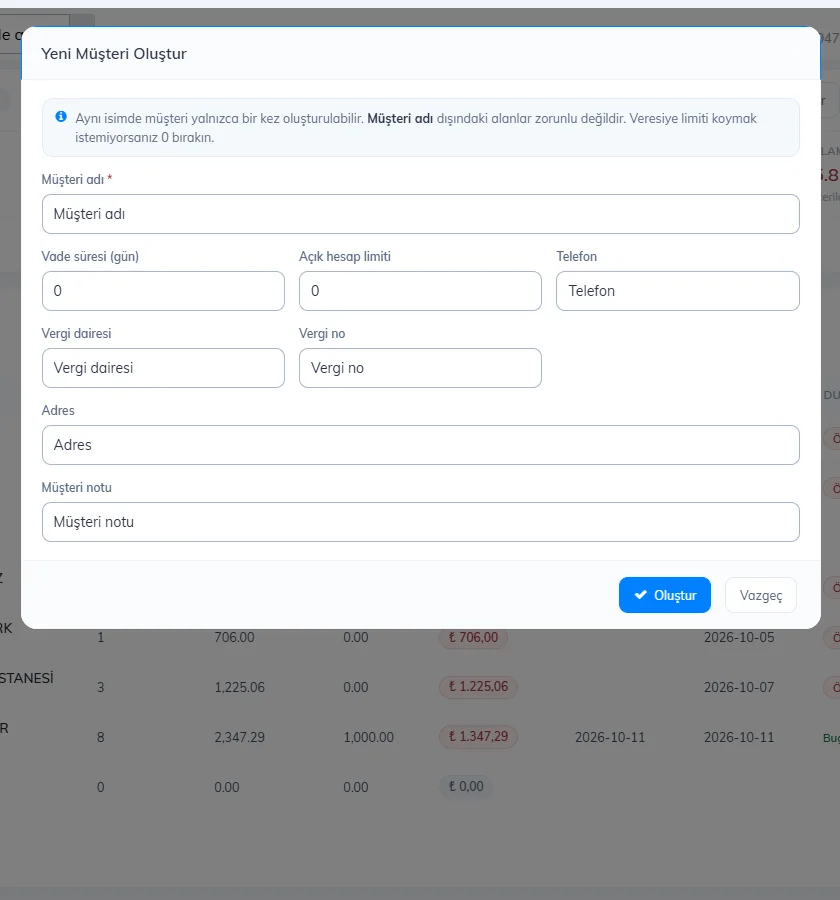Focus the Müşteri adı input field

(420, 214)
